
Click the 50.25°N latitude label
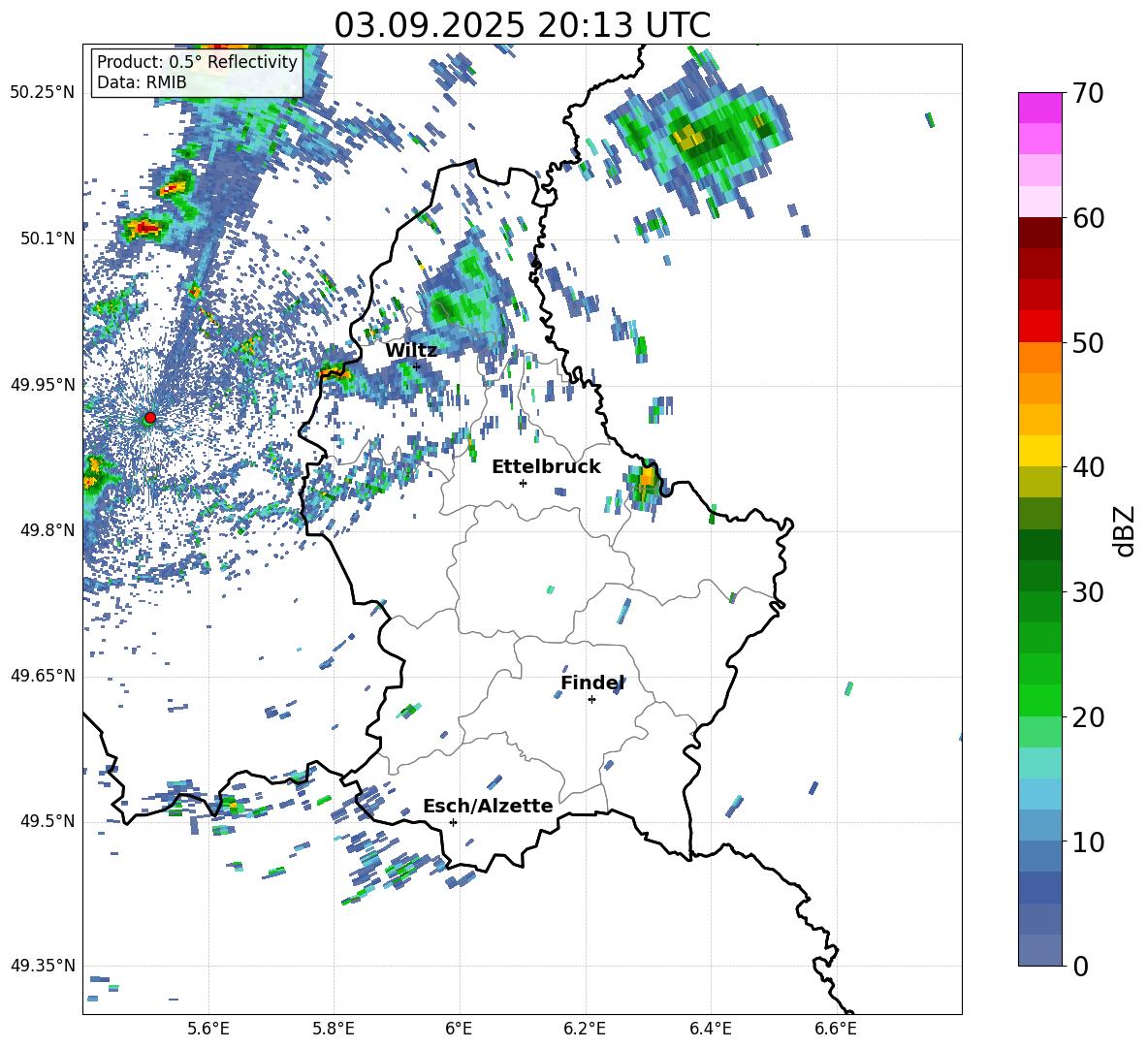43,93
